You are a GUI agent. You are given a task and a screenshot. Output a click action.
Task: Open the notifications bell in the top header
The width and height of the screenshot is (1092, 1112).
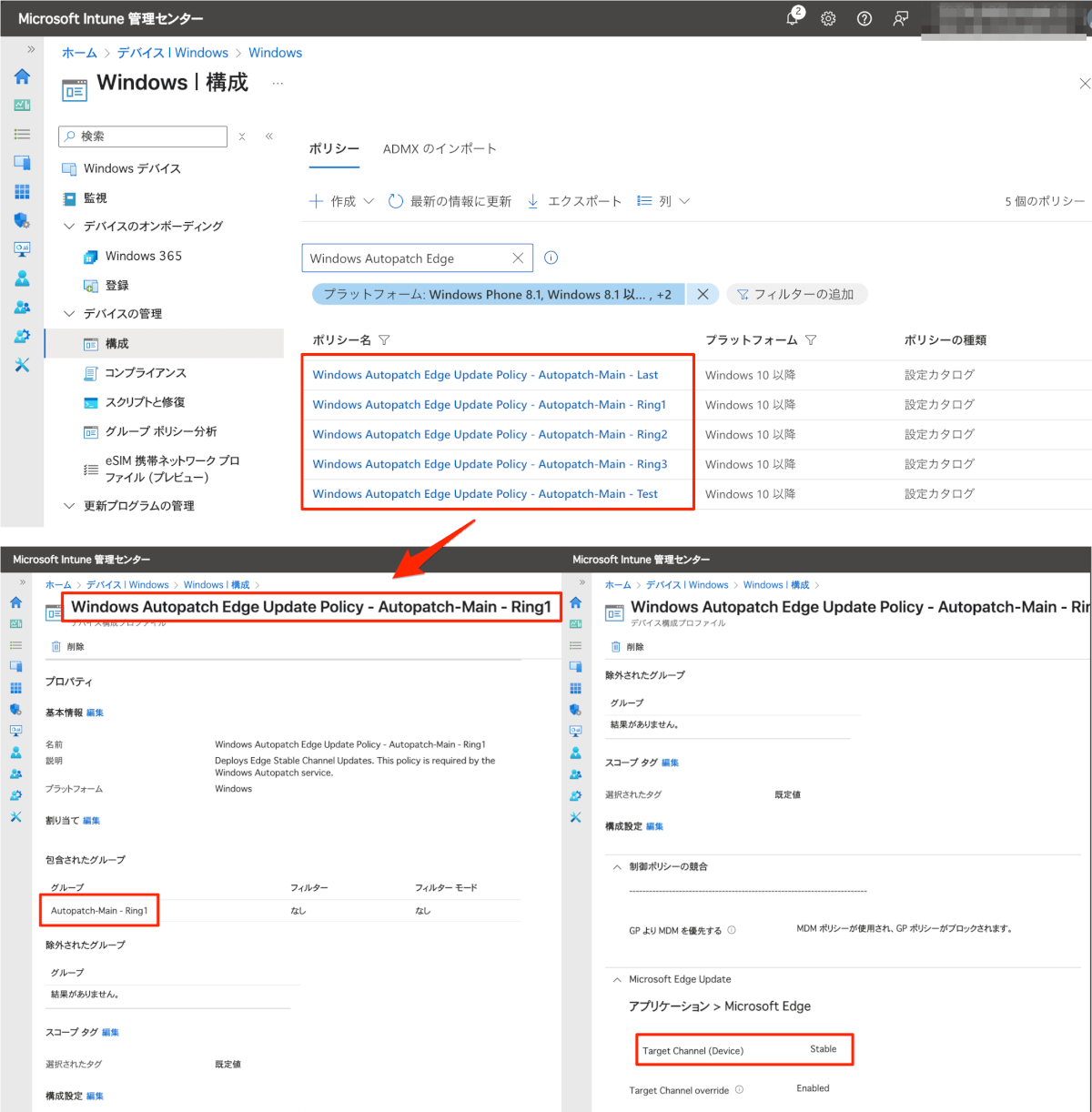[794, 18]
